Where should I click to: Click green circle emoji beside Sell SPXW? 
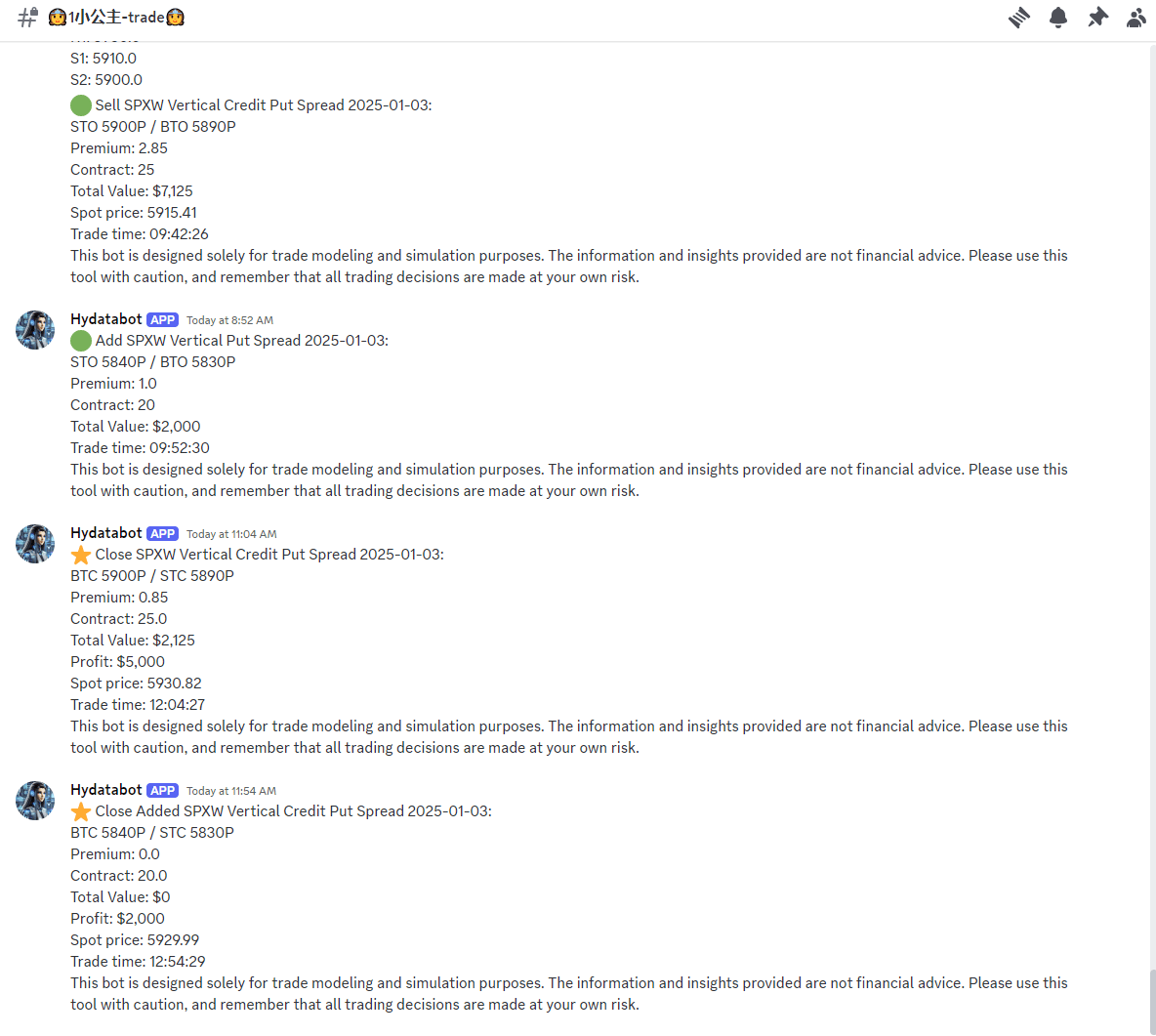(x=81, y=105)
